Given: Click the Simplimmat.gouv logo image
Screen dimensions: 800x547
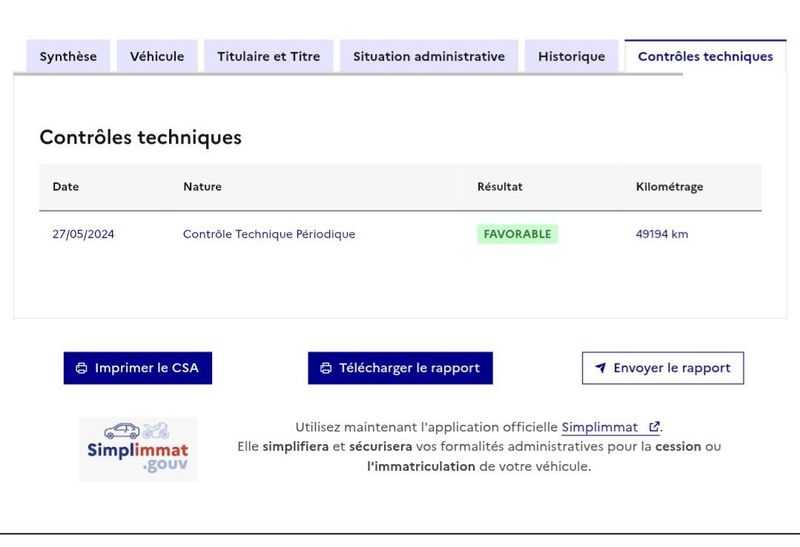Looking at the screenshot, I should click(x=138, y=449).
